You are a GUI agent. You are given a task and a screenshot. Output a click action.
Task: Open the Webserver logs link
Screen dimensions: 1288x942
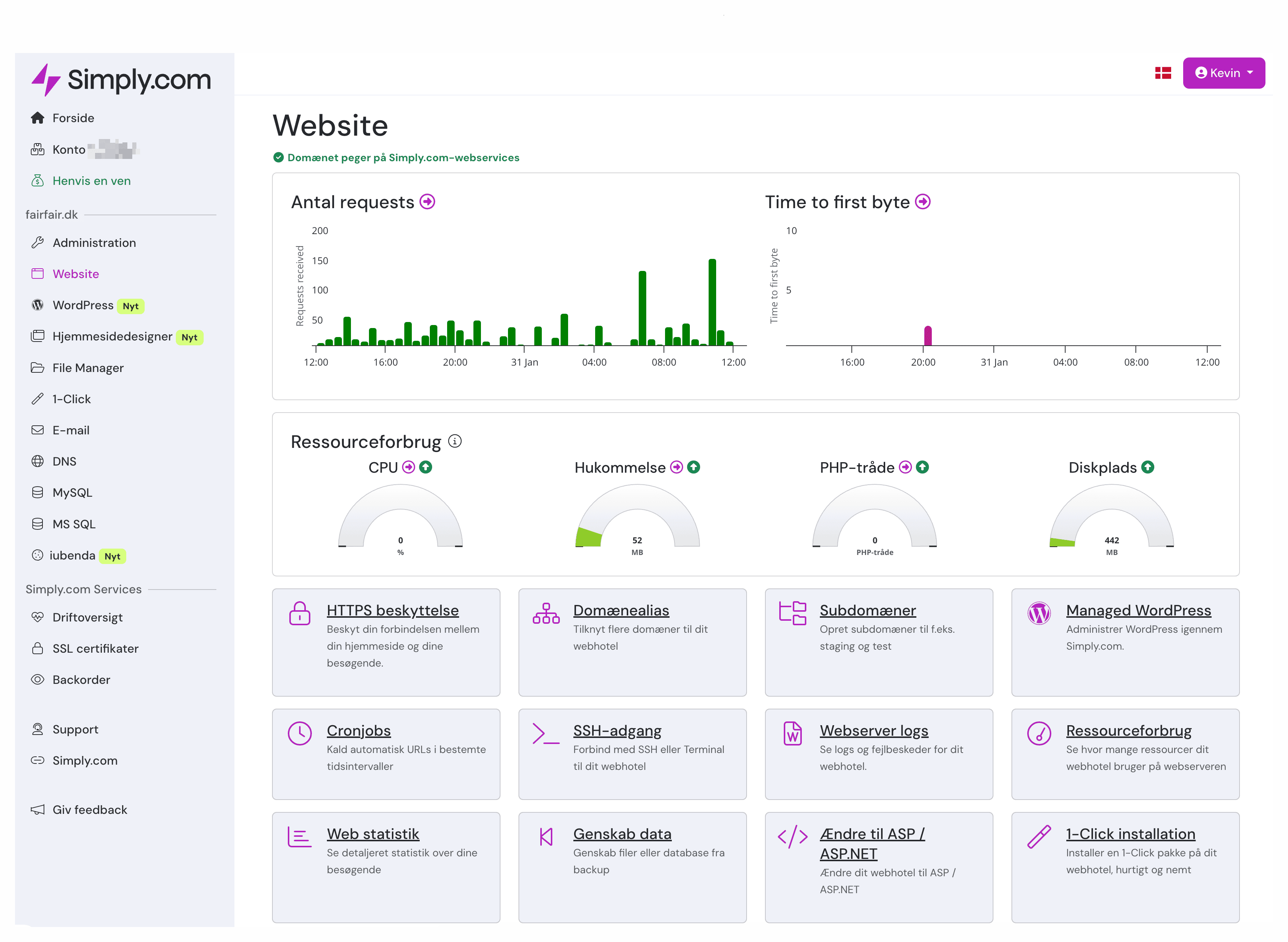(874, 731)
